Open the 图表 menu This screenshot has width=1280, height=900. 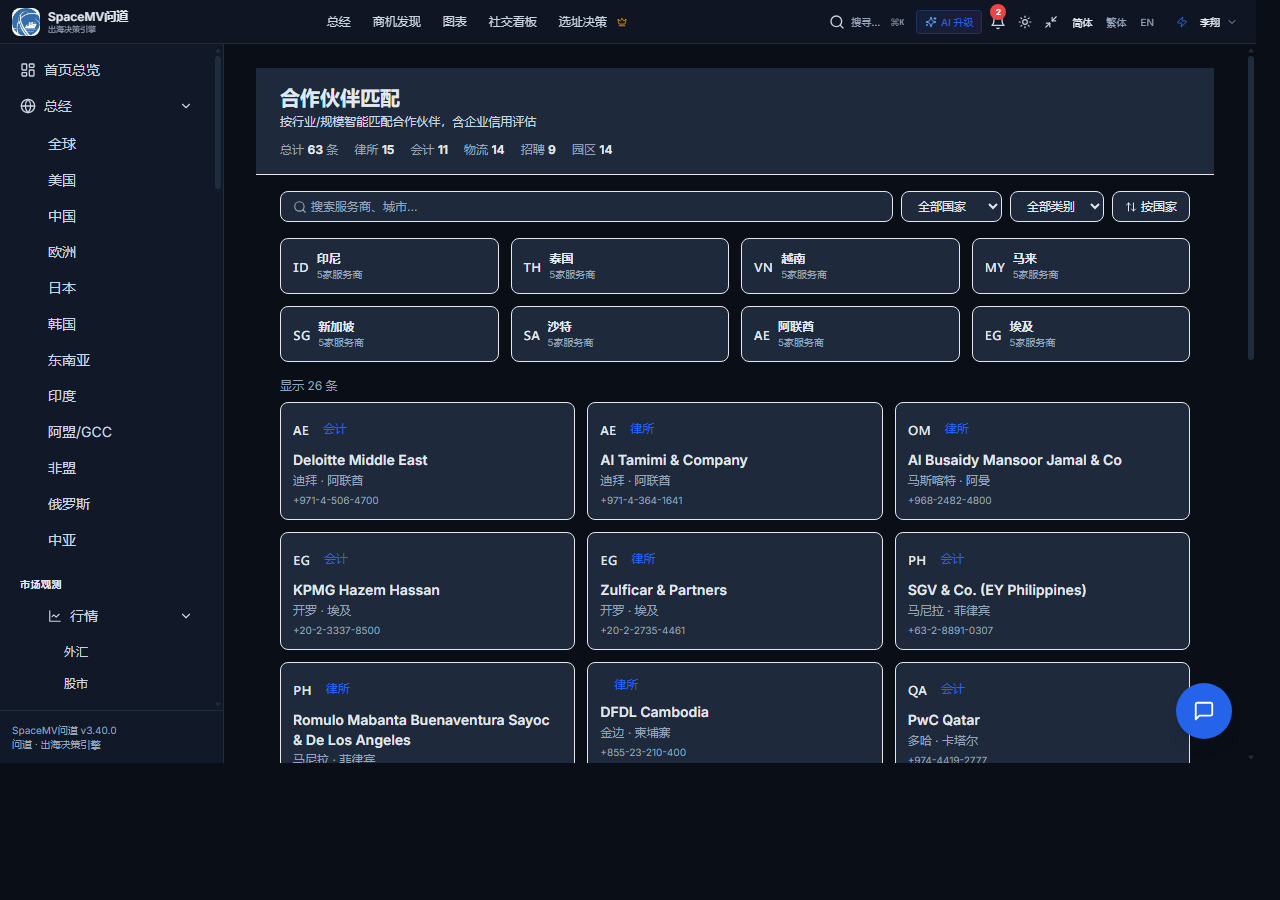tap(455, 22)
